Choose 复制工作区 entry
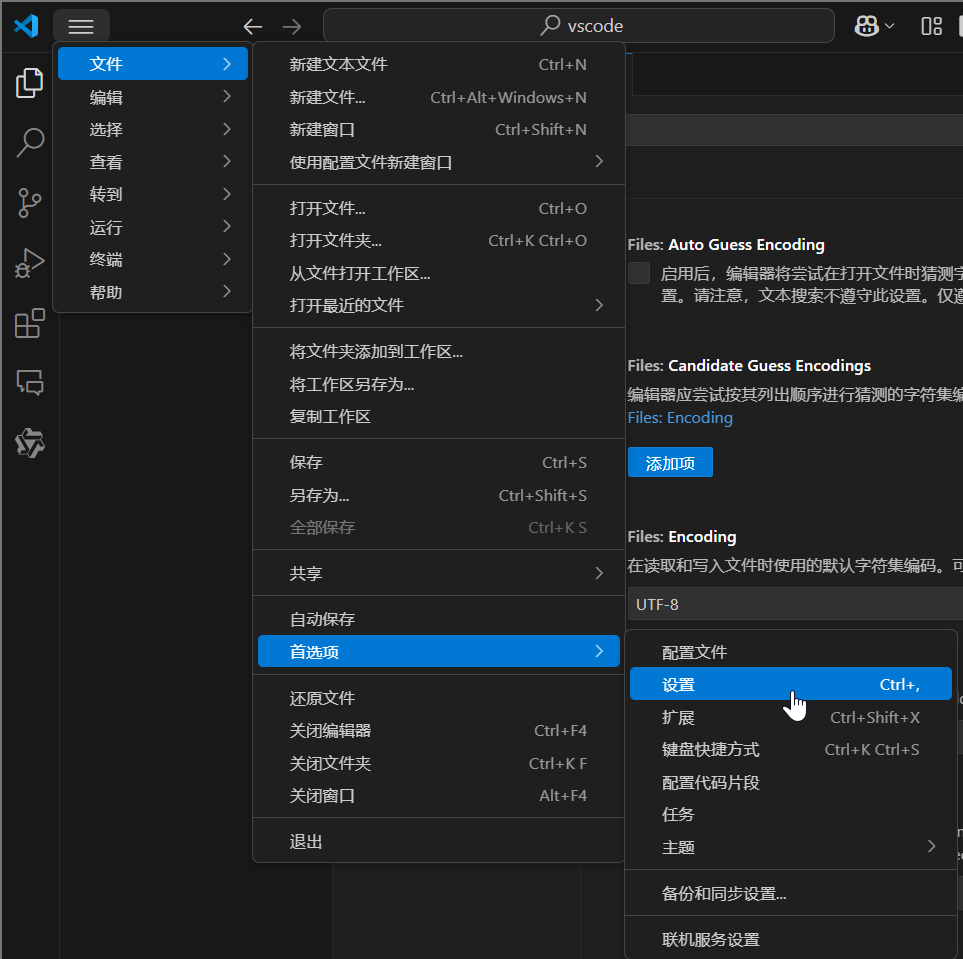Viewport: 963px width, 959px height. point(439,417)
